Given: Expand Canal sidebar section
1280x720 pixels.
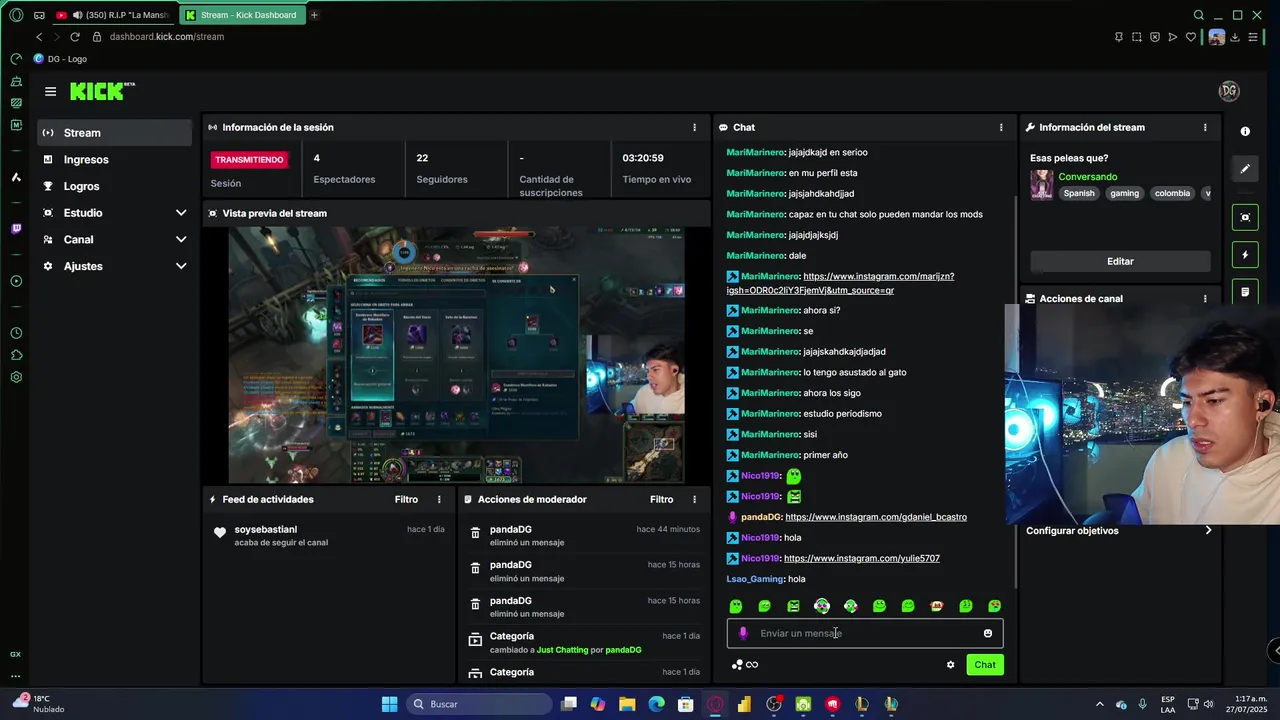Looking at the screenshot, I should pyautogui.click(x=181, y=239).
